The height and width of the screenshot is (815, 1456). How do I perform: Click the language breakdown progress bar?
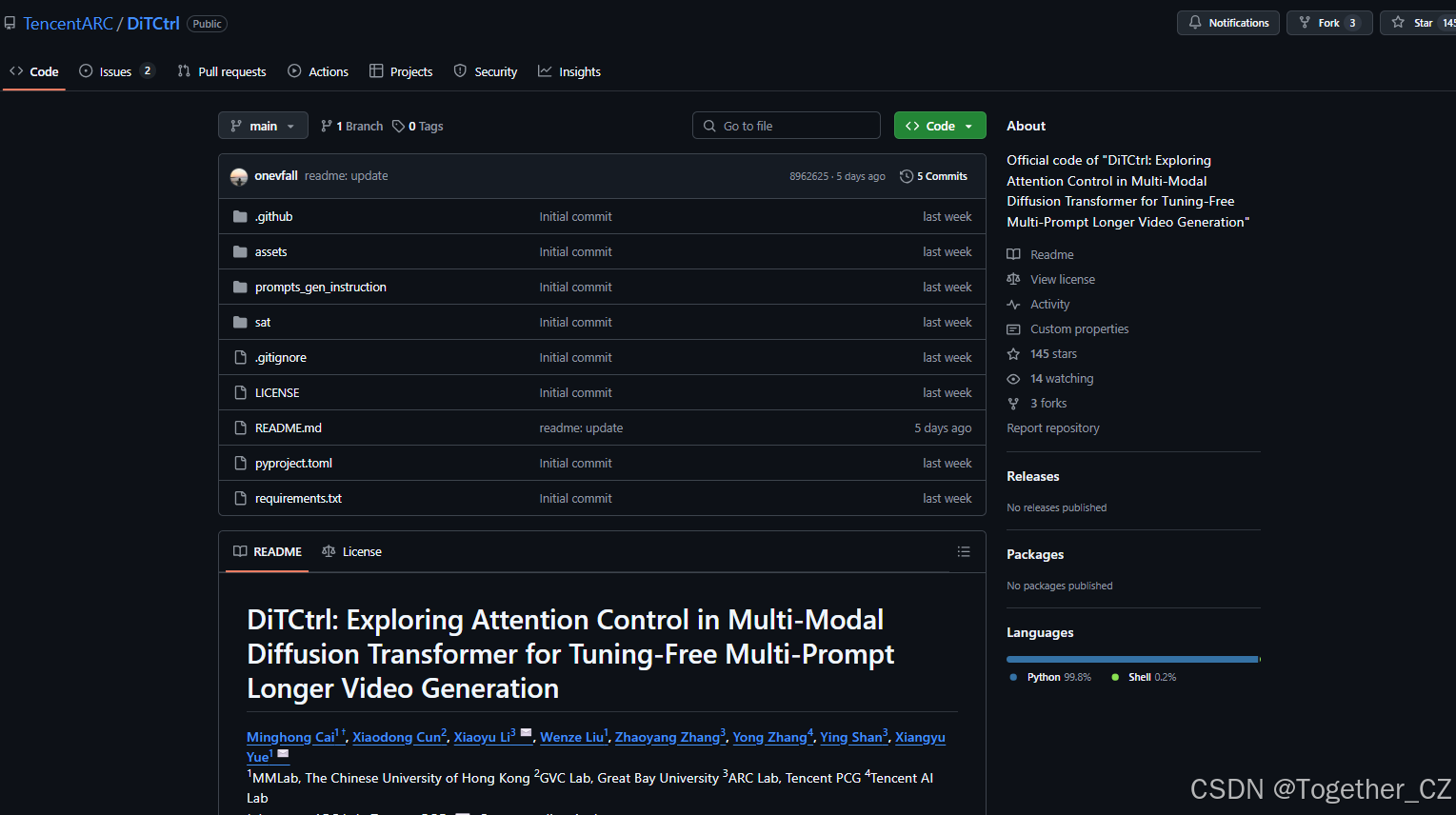1133,659
